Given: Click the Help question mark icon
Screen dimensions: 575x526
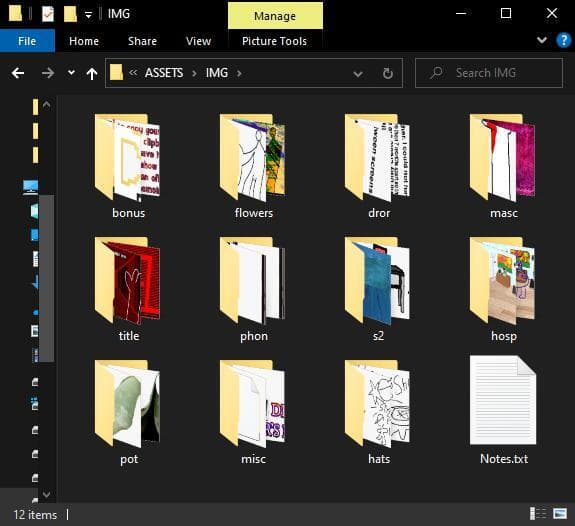Looking at the screenshot, I should coord(563,40).
